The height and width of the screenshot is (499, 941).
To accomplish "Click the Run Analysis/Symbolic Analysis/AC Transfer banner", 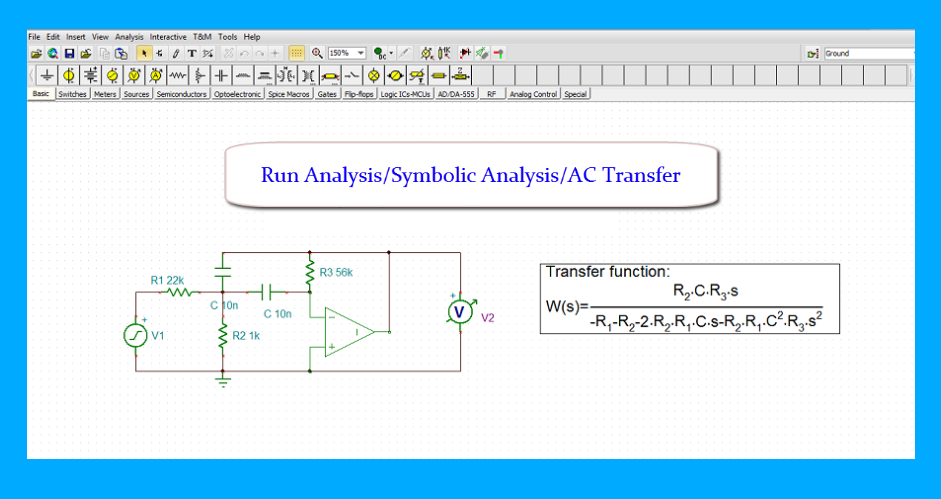I will 470,175.
